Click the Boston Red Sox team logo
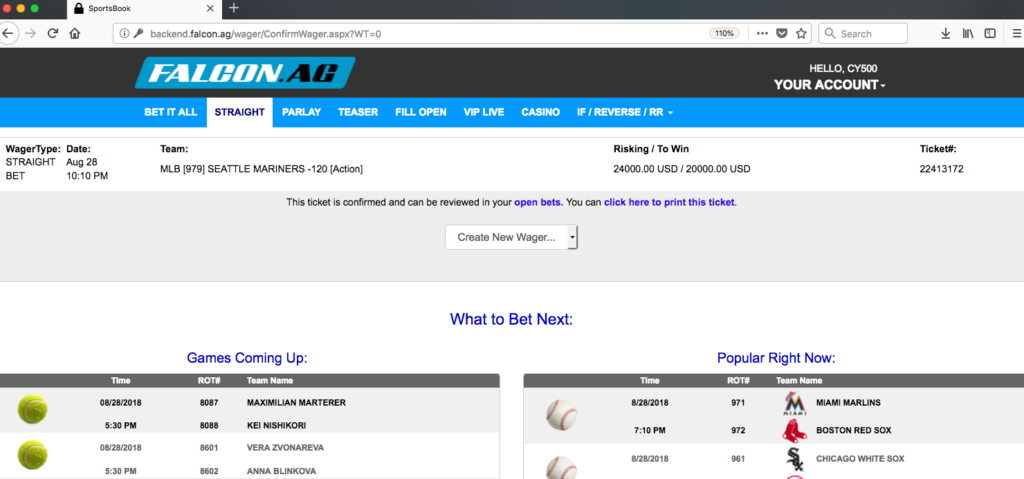 coord(794,431)
